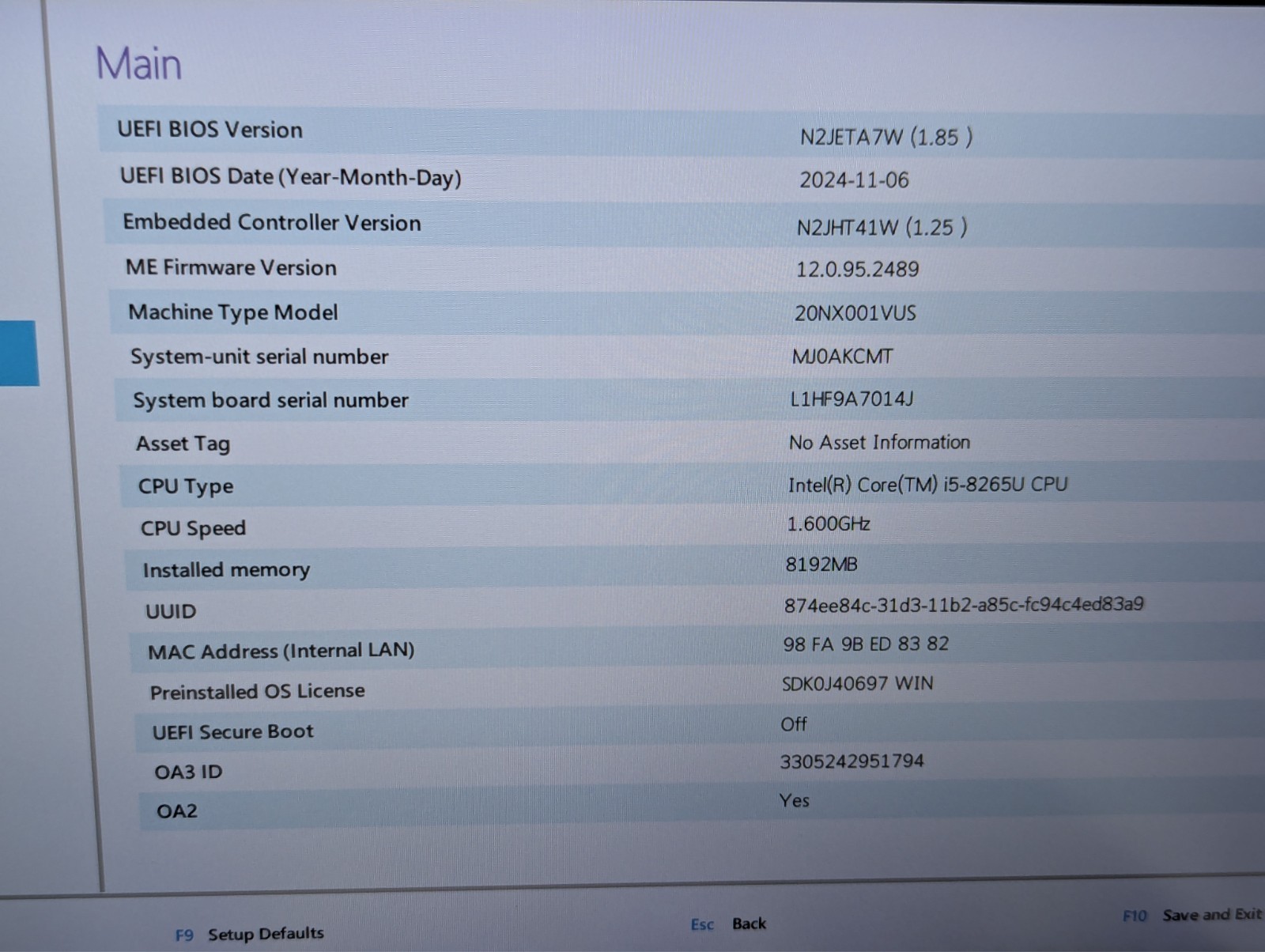Screen dimensions: 1265x952
Task: Select board serial L1HF9A7014J
Action: coord(852,399)
